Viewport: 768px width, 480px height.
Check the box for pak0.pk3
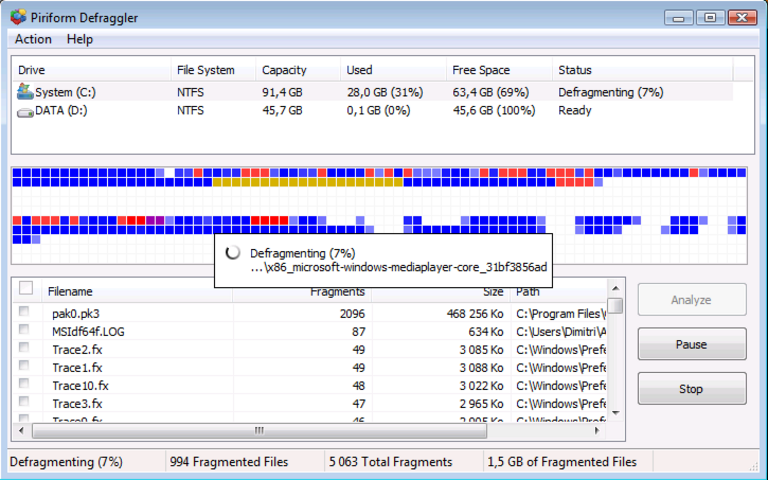coord(24,311)
